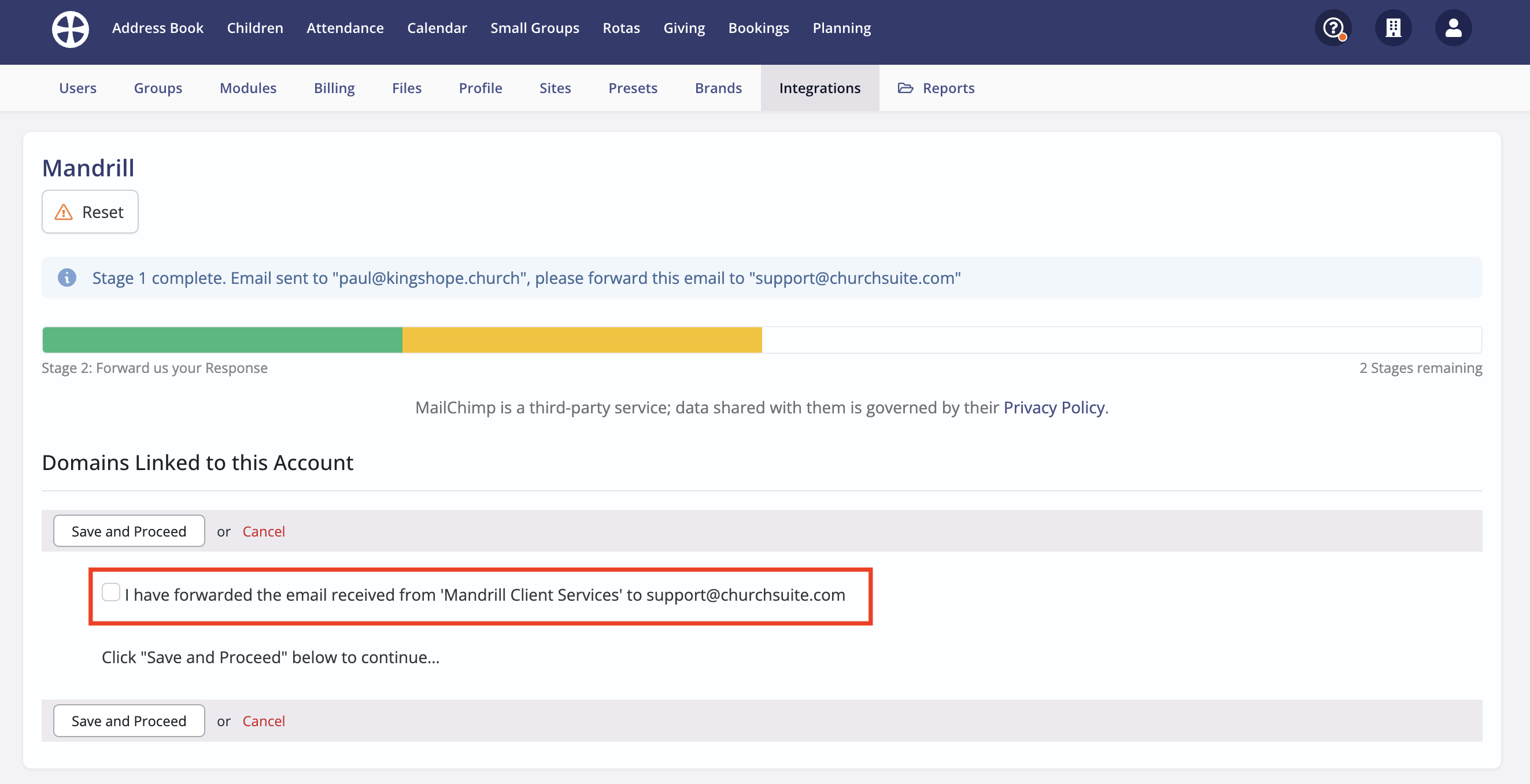Switch to the Brands tab
The image size is (1530, 784).
tap(719, 88)
